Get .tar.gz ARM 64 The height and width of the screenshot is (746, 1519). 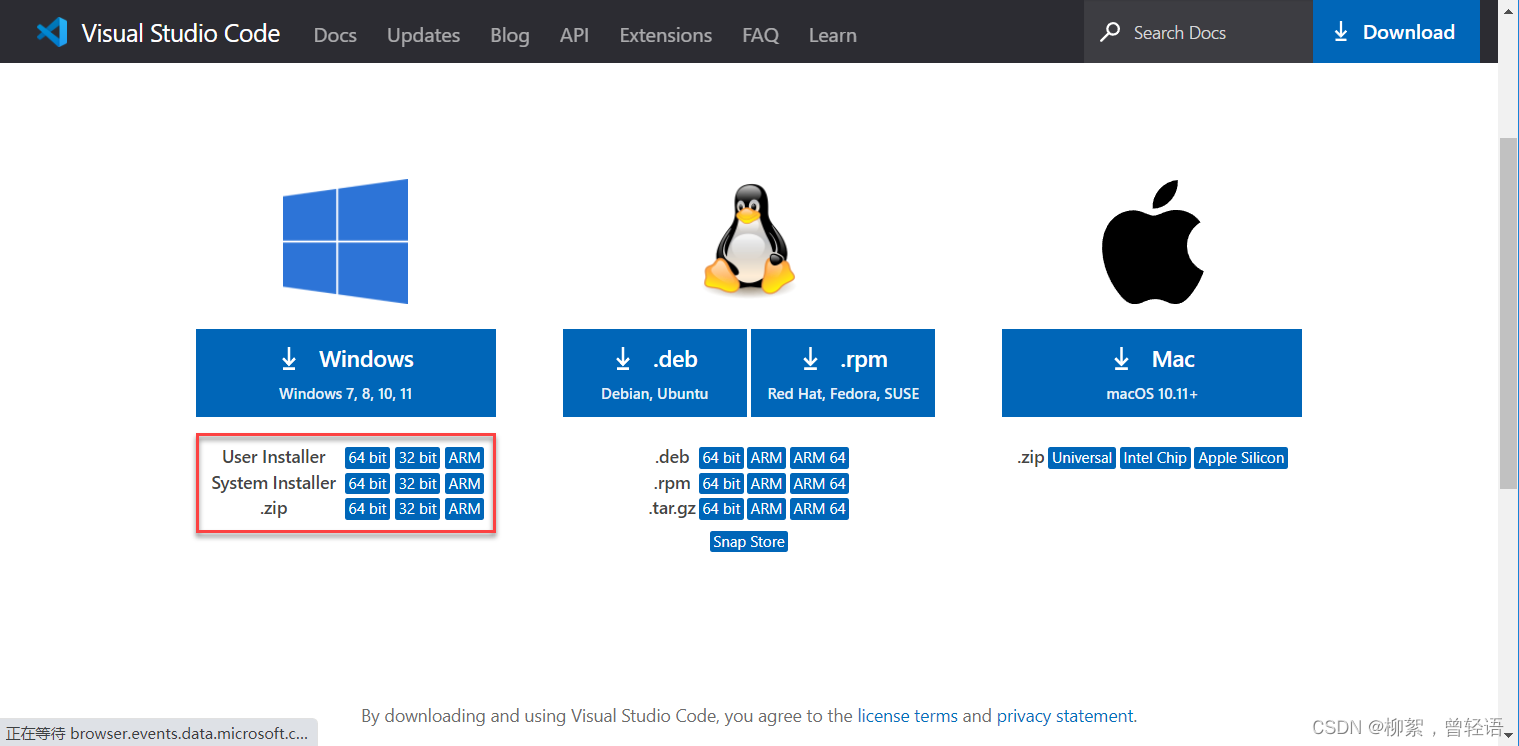(820, 509)
